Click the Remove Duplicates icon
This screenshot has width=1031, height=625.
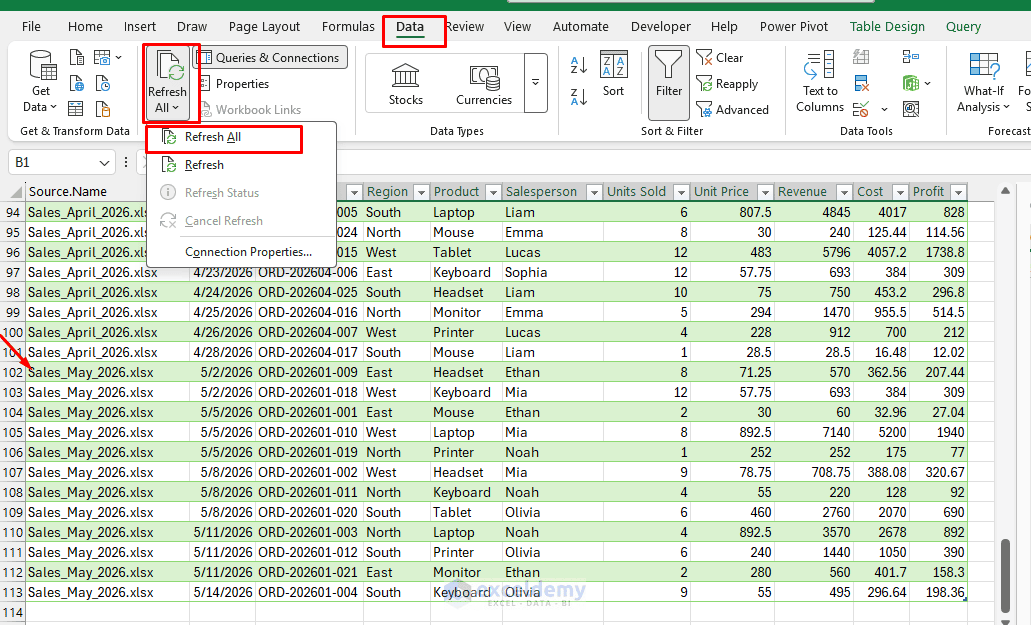[861, 83]
